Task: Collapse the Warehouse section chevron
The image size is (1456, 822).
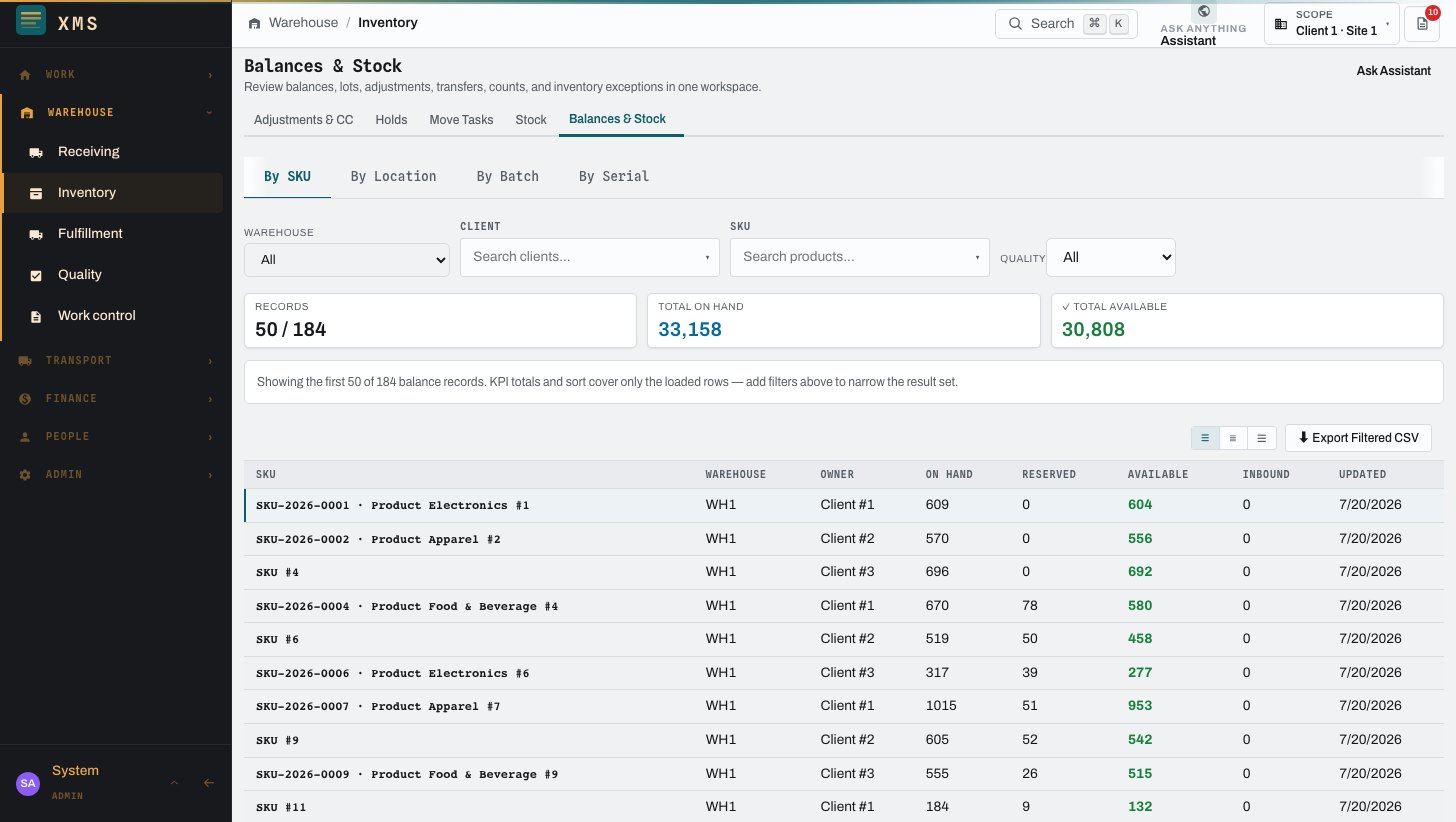Action: [x=210, y=113]
